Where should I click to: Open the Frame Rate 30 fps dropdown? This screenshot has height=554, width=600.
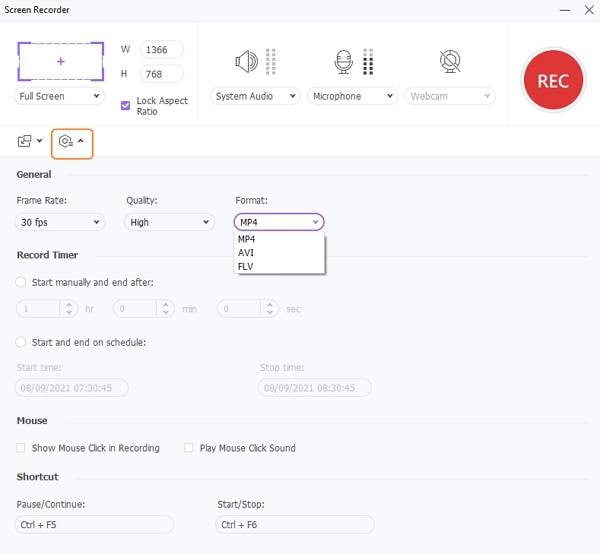coord(60,222)
